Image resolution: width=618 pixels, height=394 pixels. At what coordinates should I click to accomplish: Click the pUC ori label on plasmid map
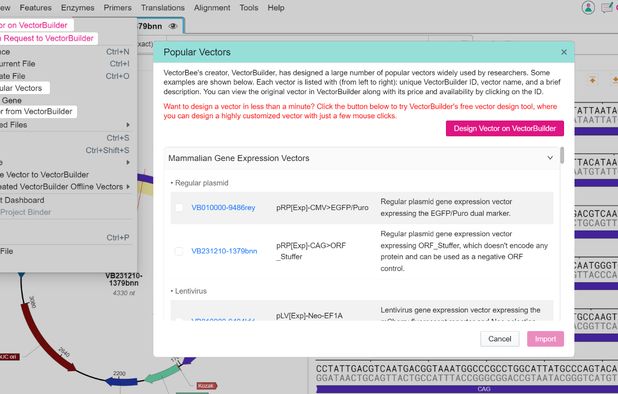(x=9, y=357)
